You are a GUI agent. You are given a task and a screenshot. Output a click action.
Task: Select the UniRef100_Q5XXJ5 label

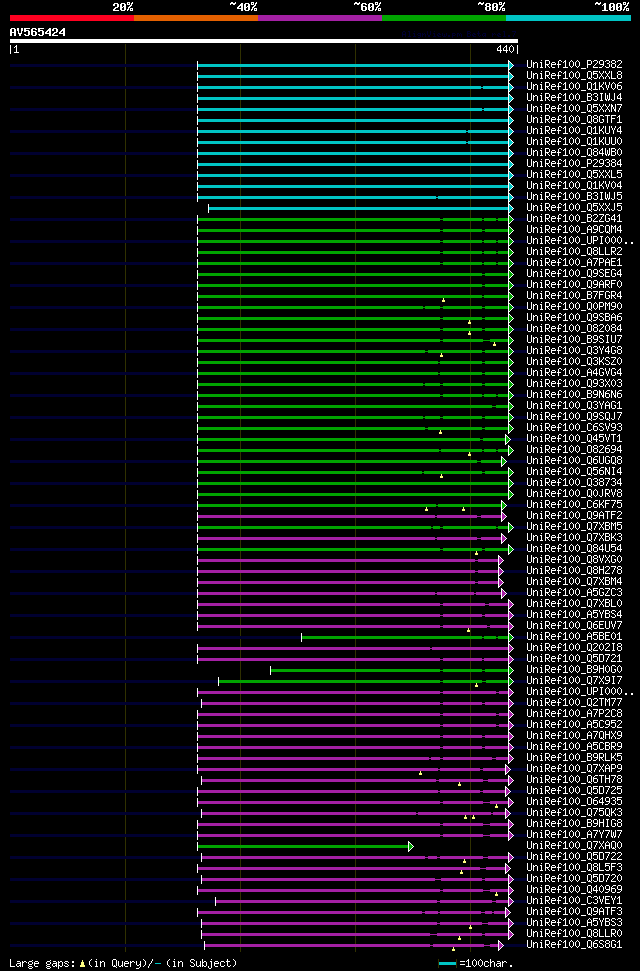(574, 207)
